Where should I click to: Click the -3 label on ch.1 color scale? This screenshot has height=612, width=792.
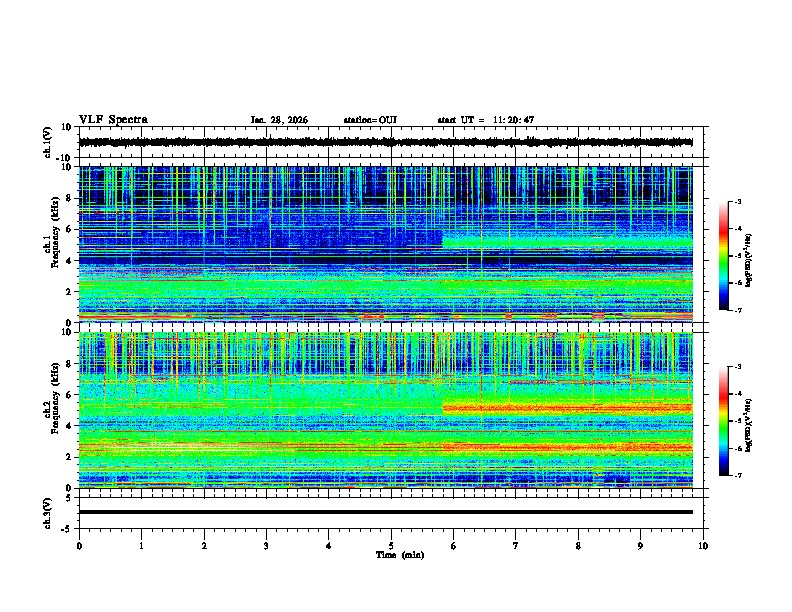[x=738, y=202]
